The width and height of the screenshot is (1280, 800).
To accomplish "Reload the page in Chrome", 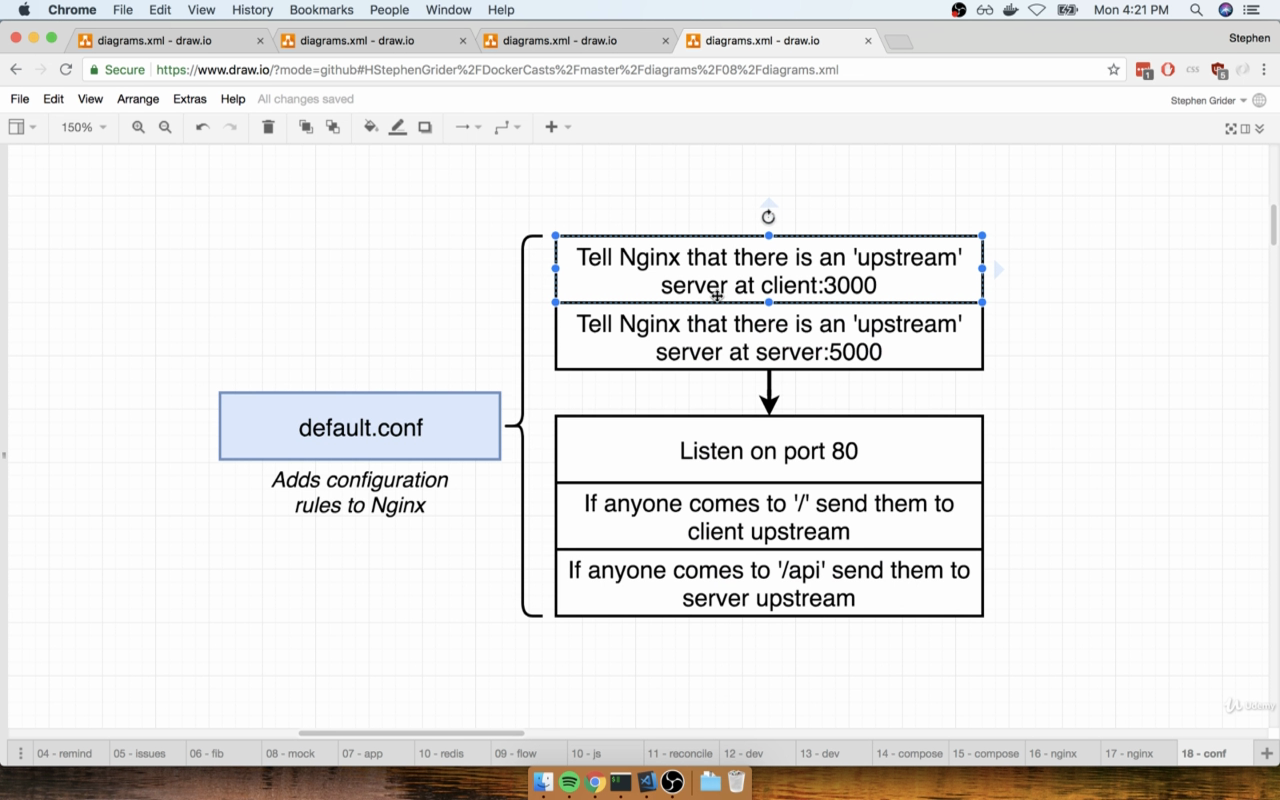I will pos(66,70).
